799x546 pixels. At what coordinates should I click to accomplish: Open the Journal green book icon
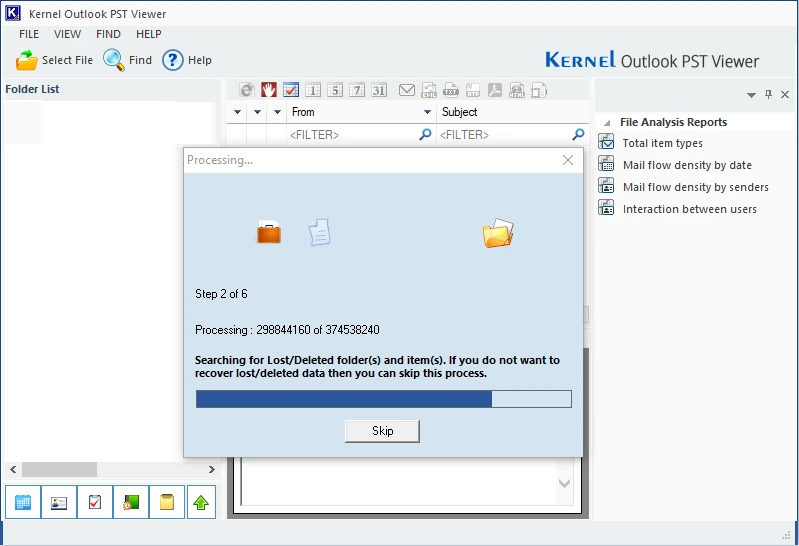(x=131, y=502)
